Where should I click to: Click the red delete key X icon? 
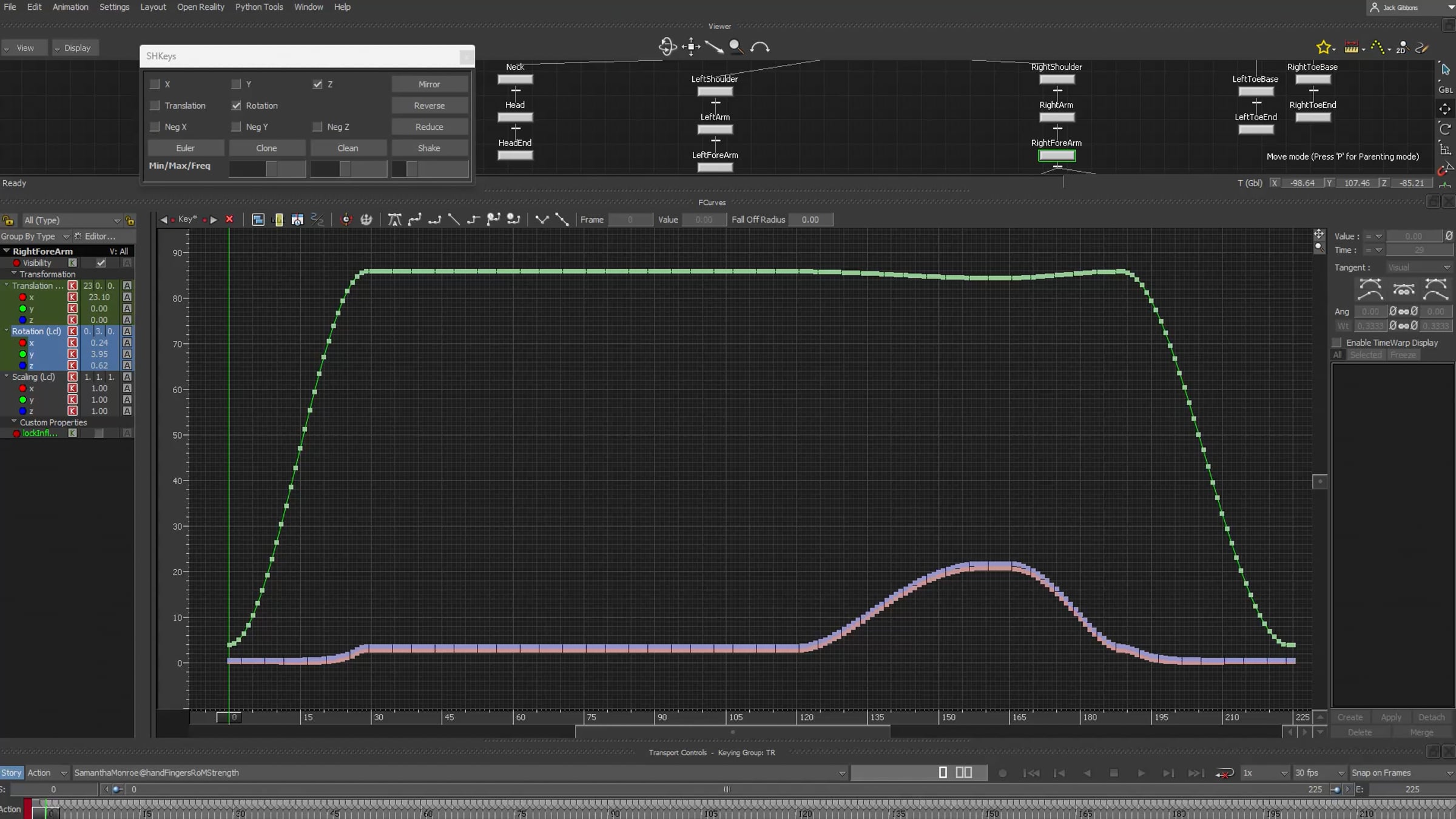point(229,220)
